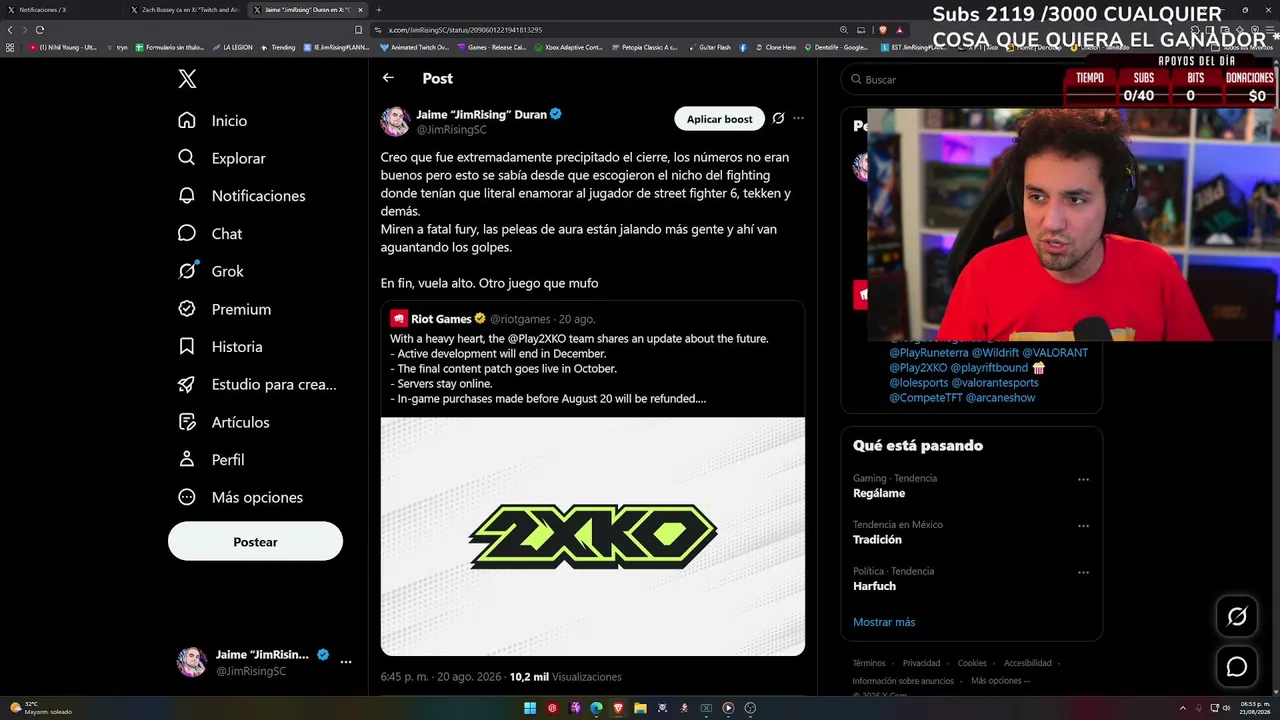The height and width of the screenshot is (720, 1280).
Task: Click the Perfil person icon
Action: (x=187, y=459)
